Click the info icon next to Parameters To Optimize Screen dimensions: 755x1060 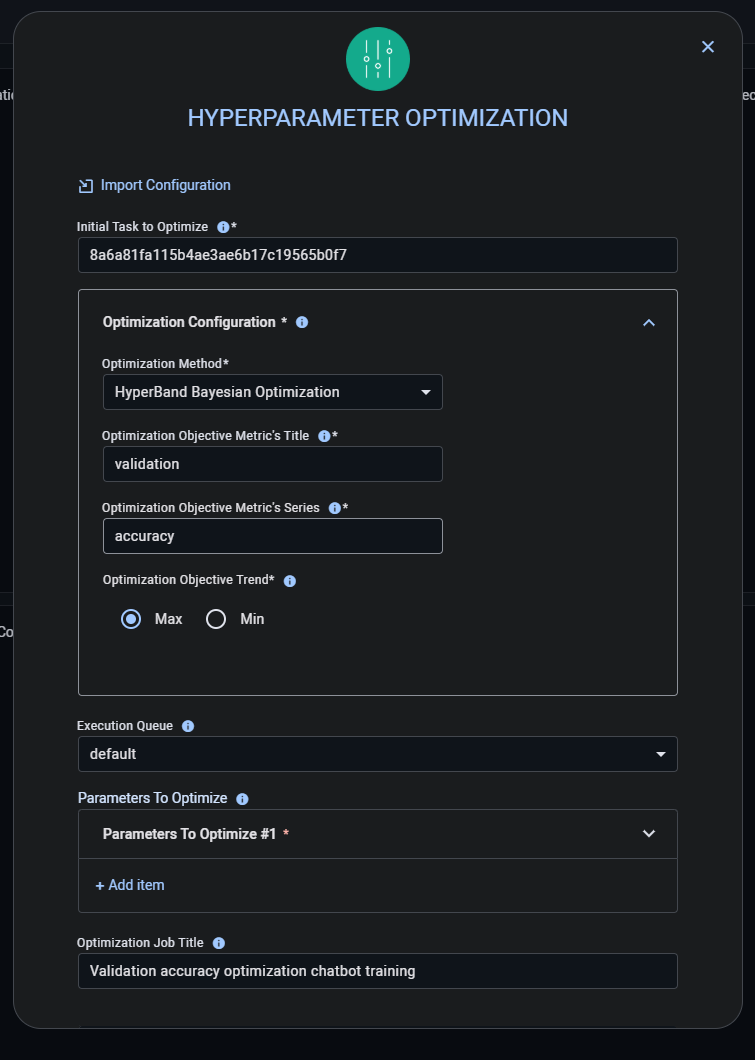(x=241, y=798)
